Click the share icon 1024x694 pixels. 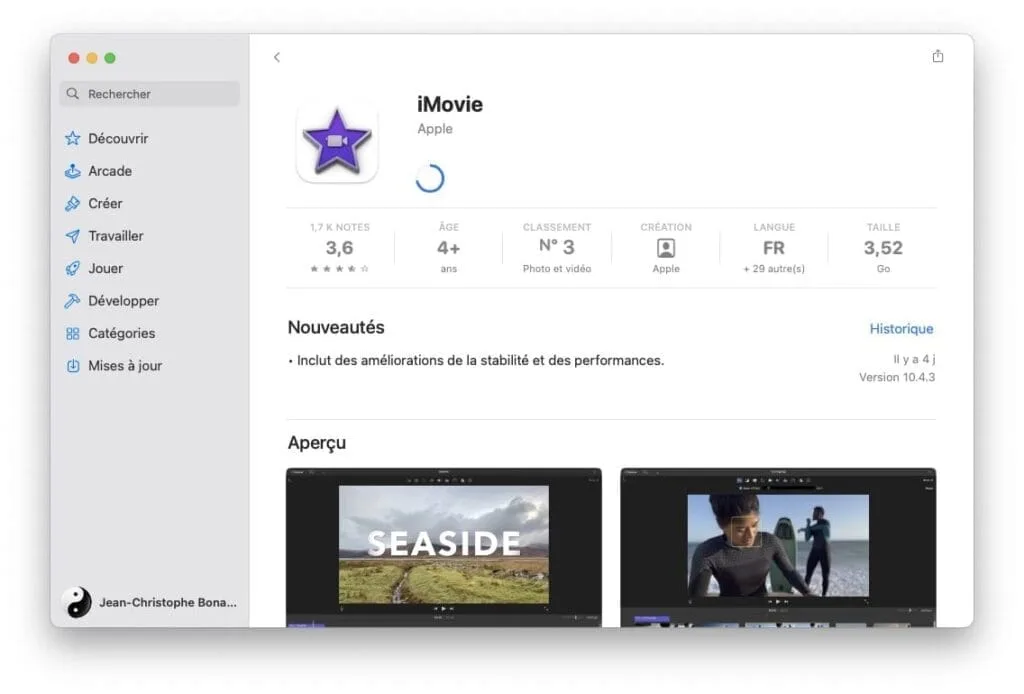(938, 56)
